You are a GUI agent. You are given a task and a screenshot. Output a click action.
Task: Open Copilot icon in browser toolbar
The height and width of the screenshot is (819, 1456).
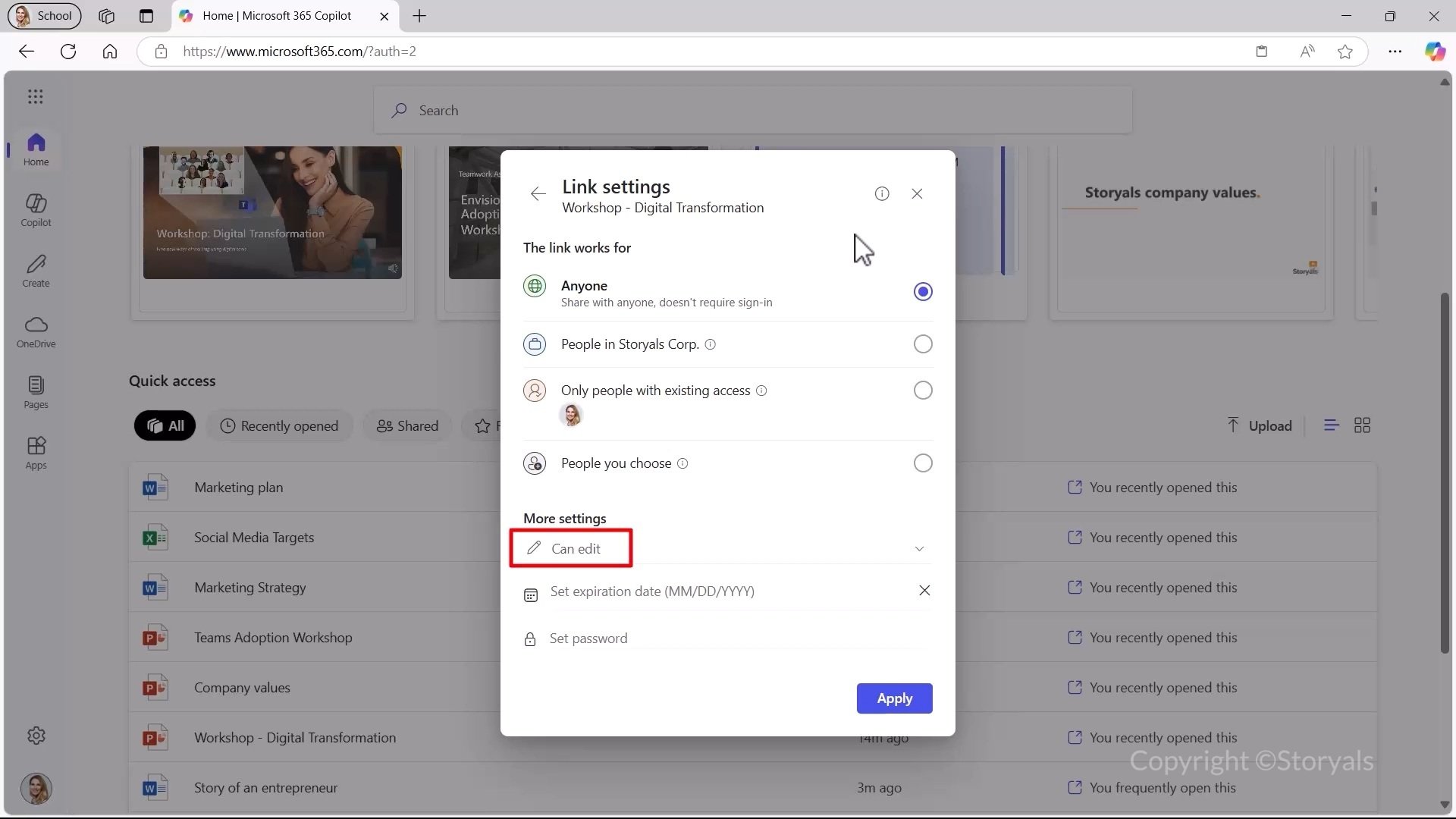click(1435, 52)
